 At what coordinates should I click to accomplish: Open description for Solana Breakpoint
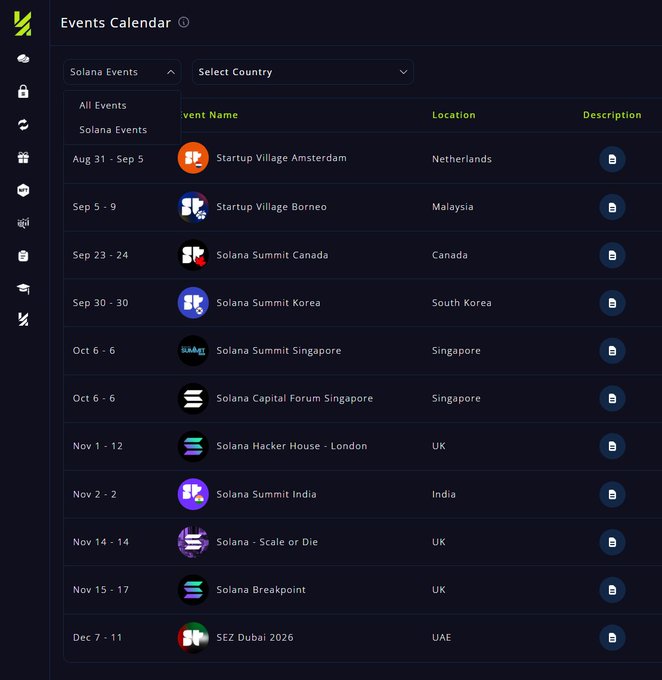[612, 590]
